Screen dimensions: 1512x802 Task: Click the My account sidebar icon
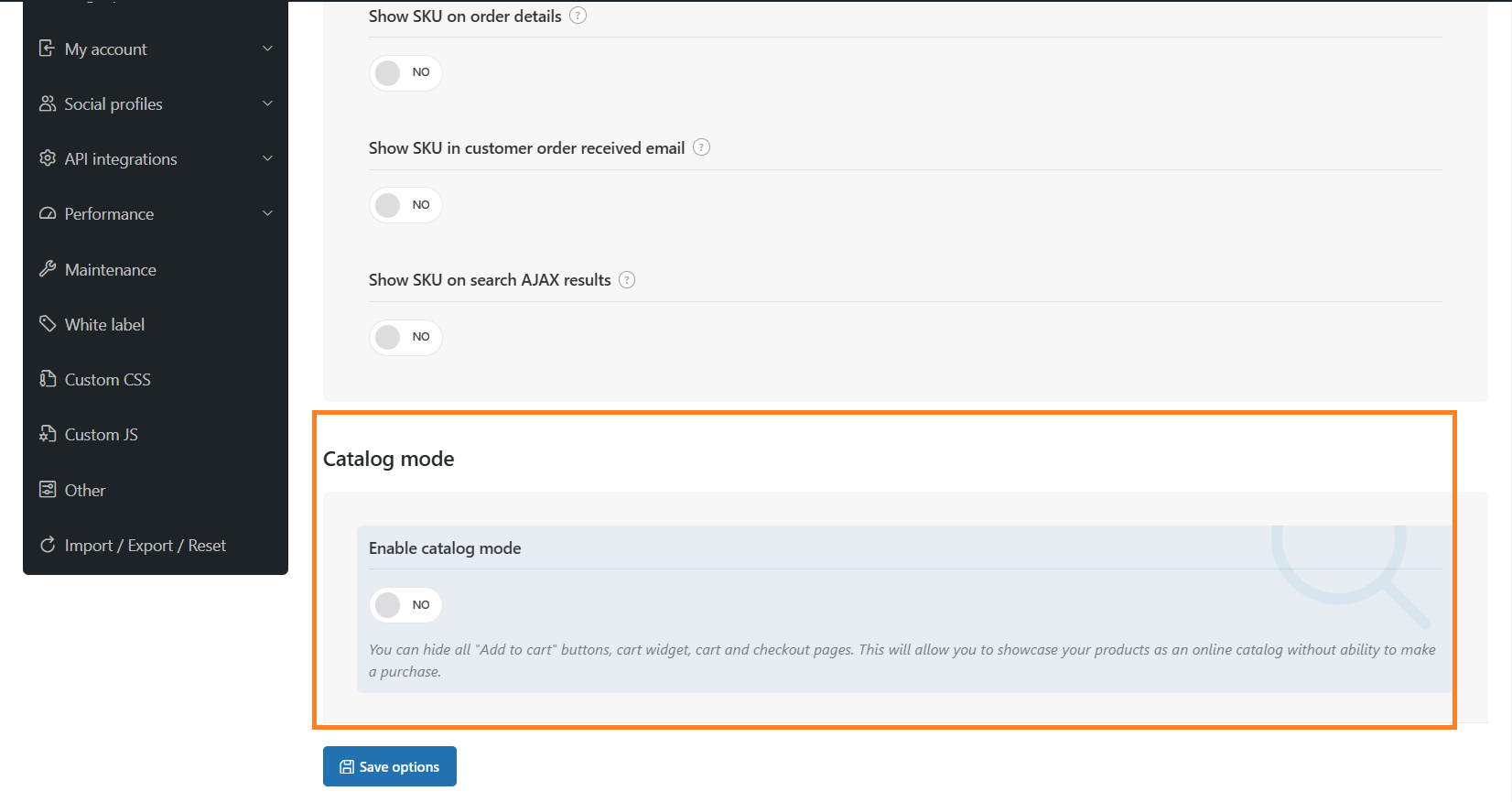click(47, 49)
